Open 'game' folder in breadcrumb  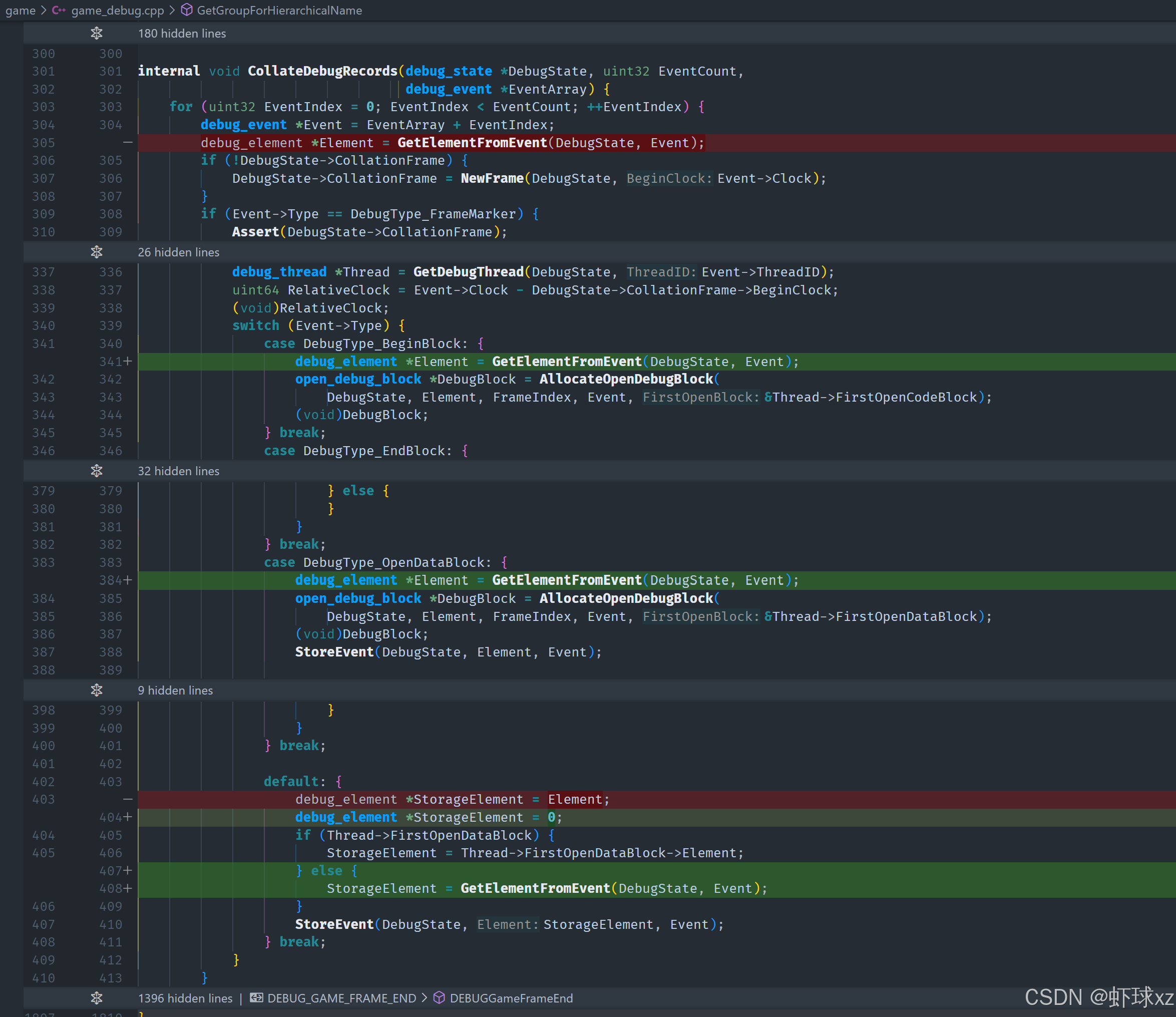[21, 10]
